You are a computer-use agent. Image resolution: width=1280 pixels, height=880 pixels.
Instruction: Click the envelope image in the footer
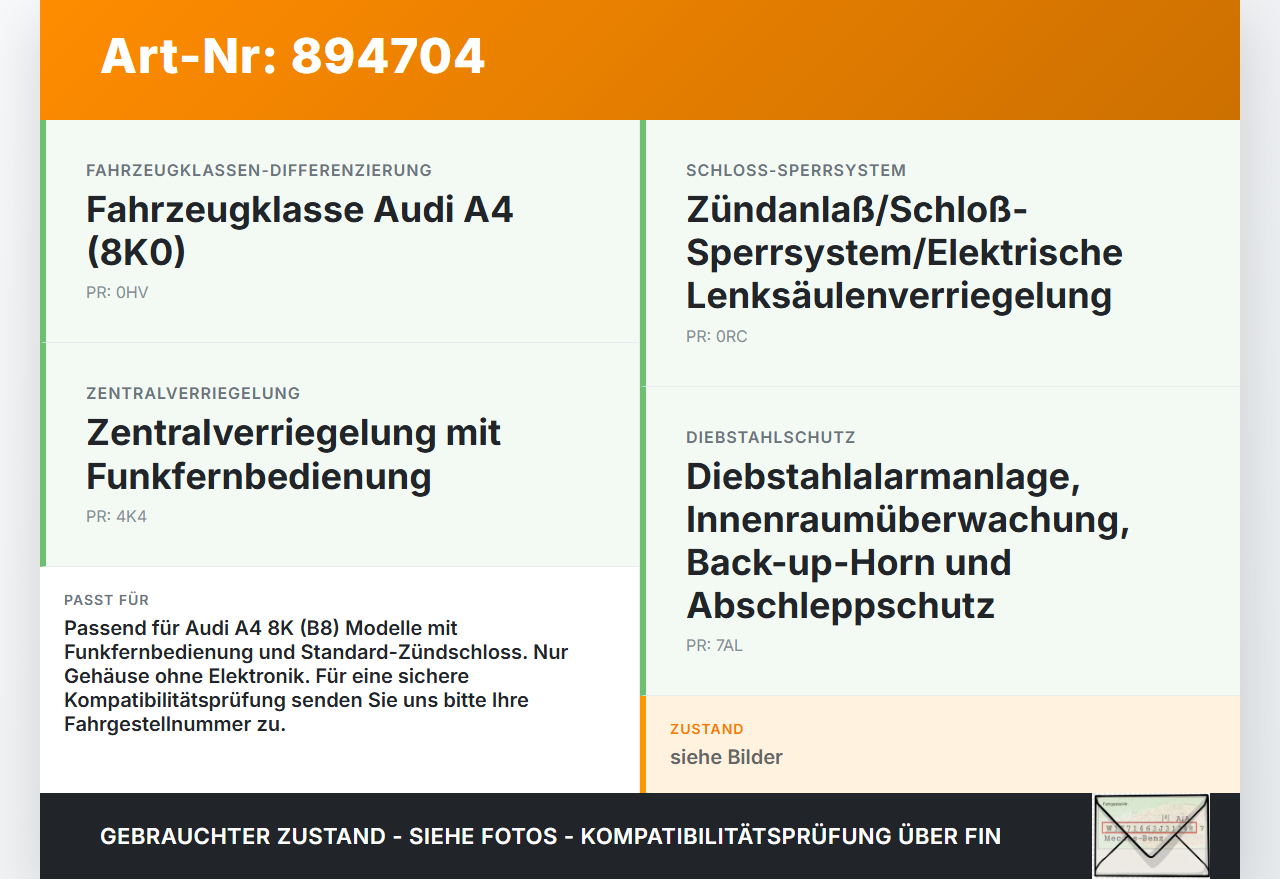[1151, 836]
